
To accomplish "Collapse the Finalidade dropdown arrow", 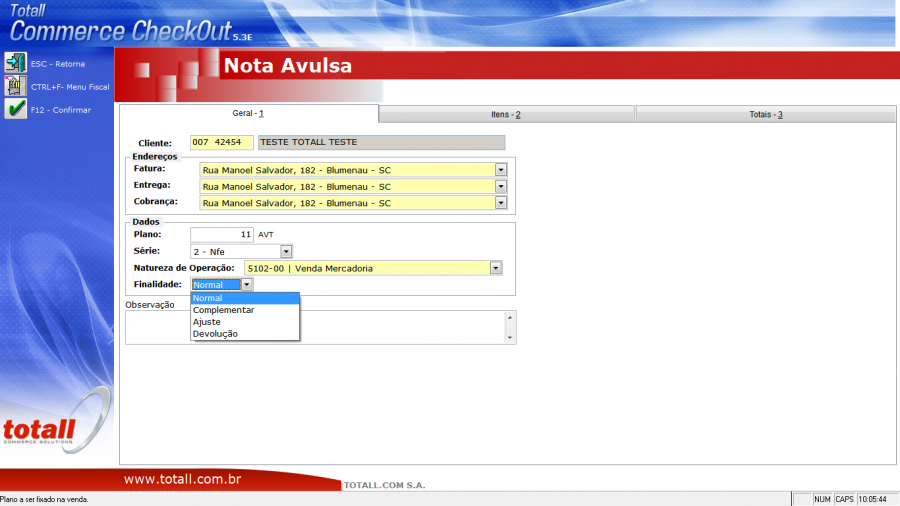I will click(x=246, y=285).
